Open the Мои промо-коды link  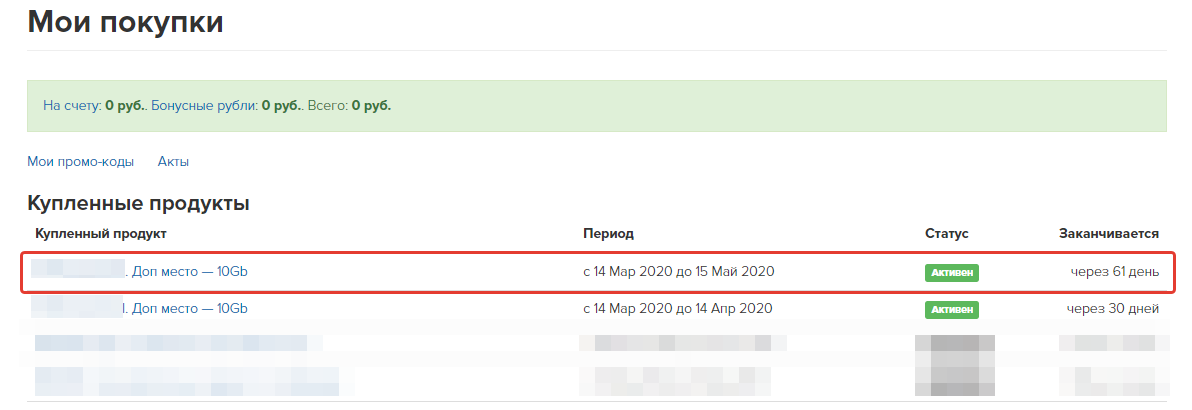81,161
